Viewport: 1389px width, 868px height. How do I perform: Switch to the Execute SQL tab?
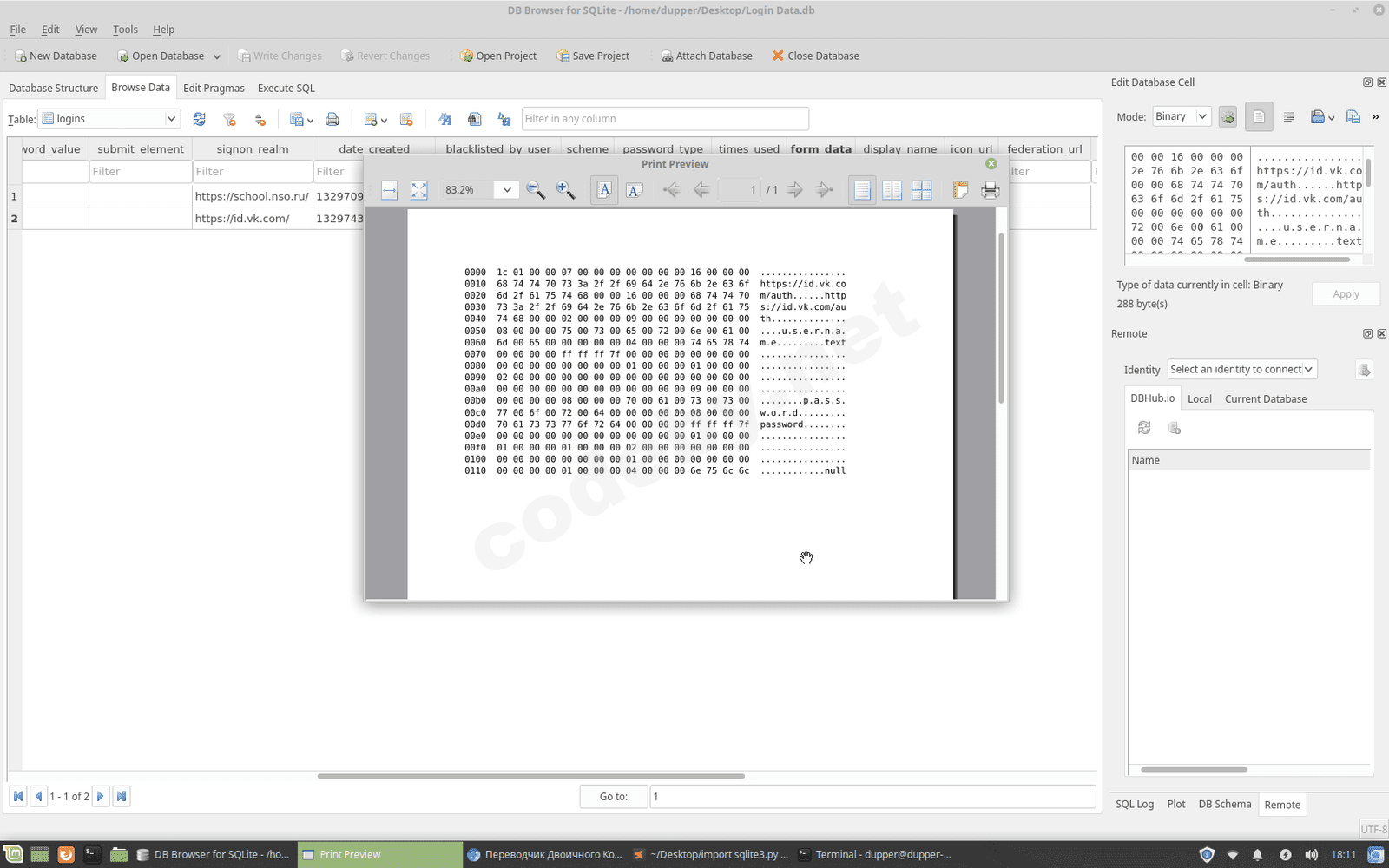coord(286,88)
